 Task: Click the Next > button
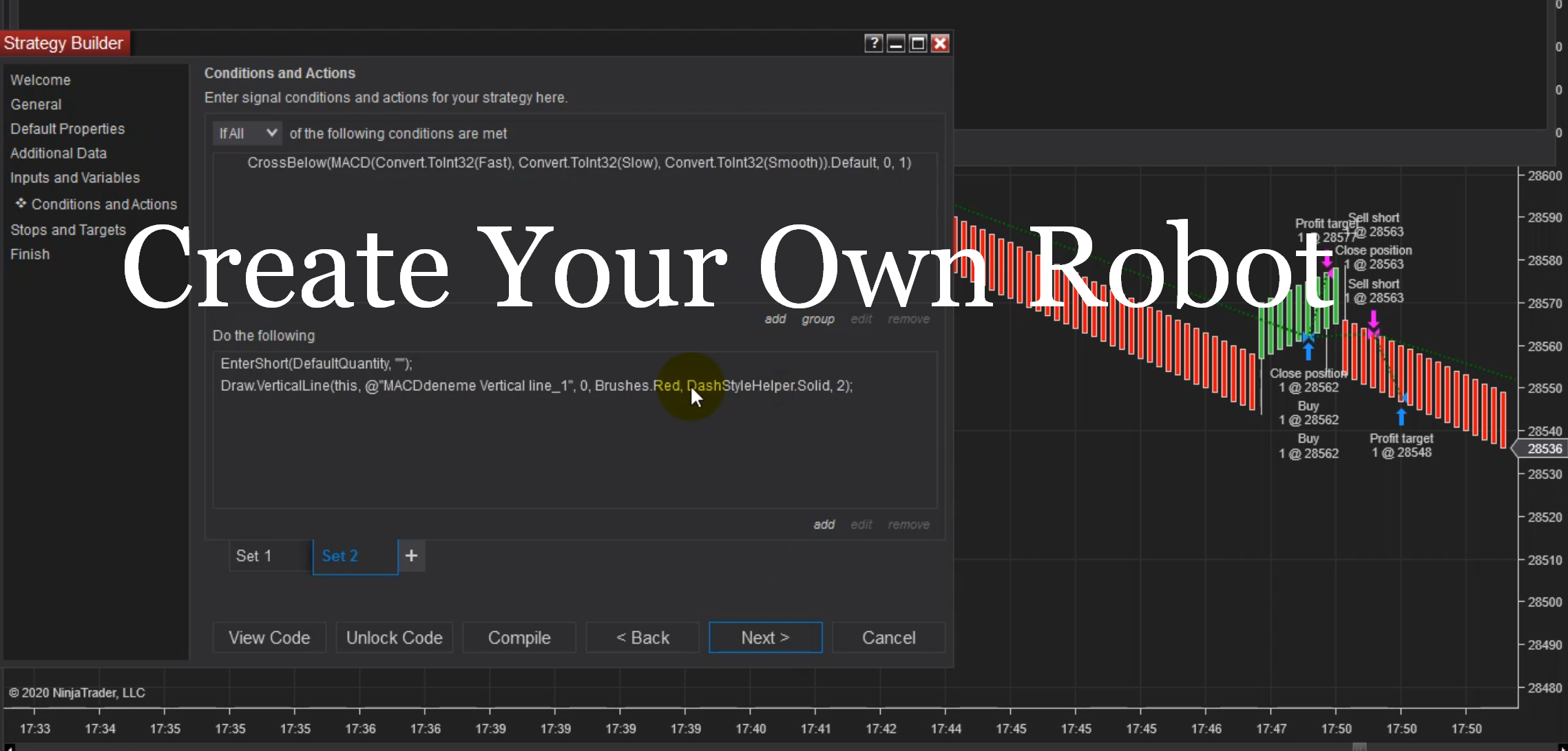pyautogui.click(x=765, y=637)
